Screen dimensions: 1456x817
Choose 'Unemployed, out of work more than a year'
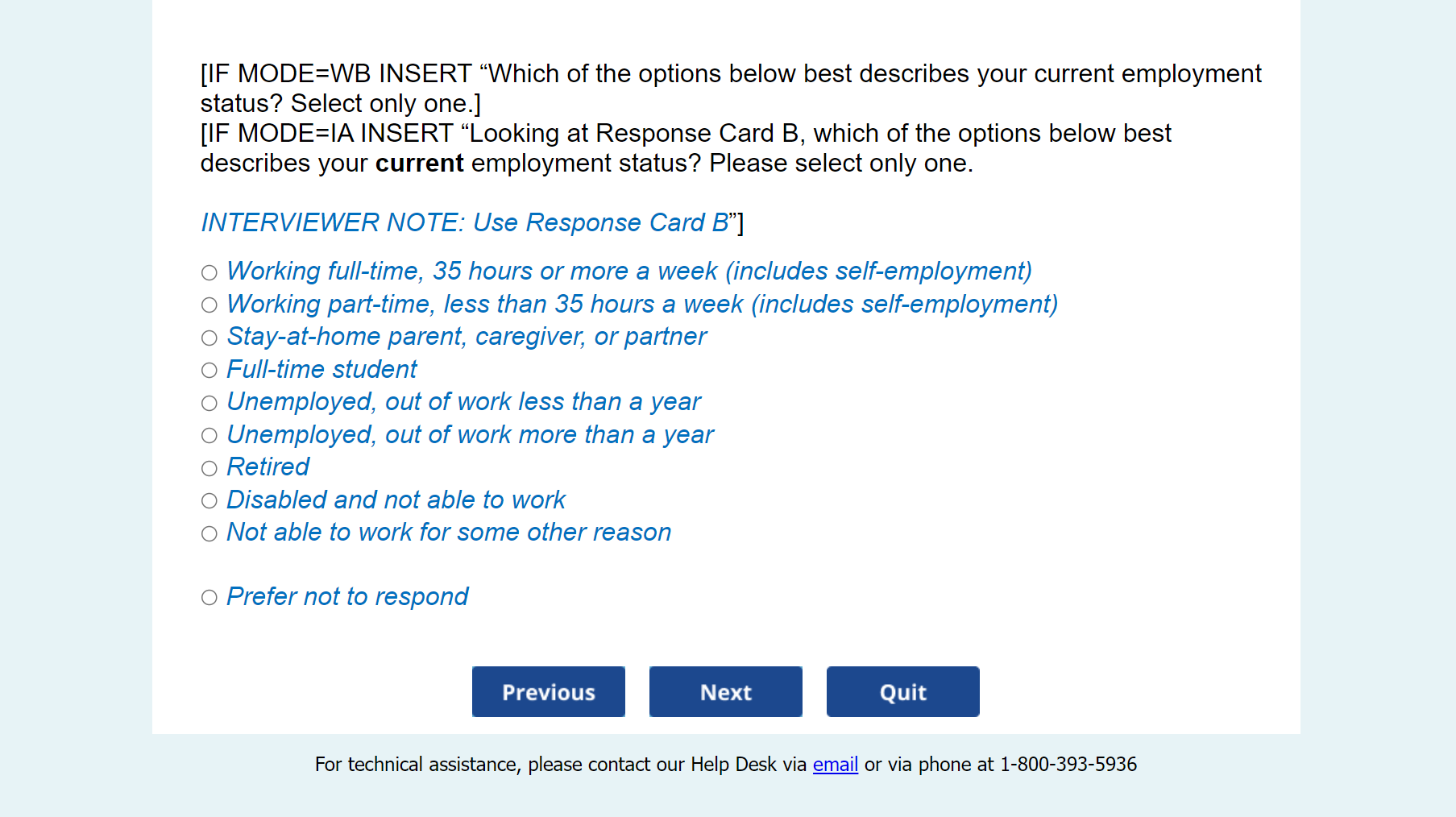click(209, 436)
